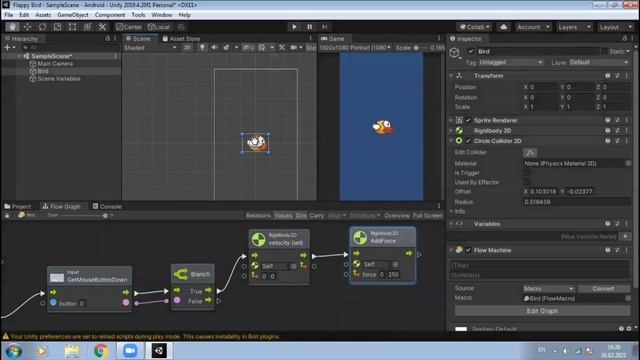The width and height of the screenshot is (640, 360).
Task: Open the Component menu
Action: pyautogui.click(x=110, y=15)
